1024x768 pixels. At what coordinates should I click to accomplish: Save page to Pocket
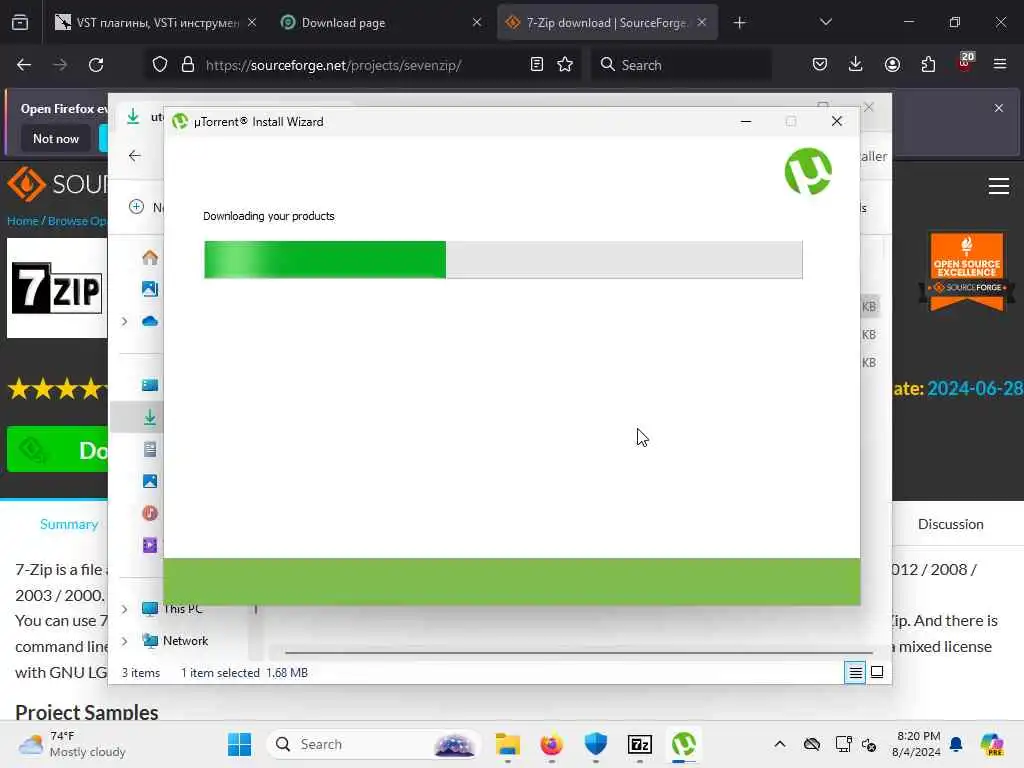pyautogui.click(x=820, y=65)
